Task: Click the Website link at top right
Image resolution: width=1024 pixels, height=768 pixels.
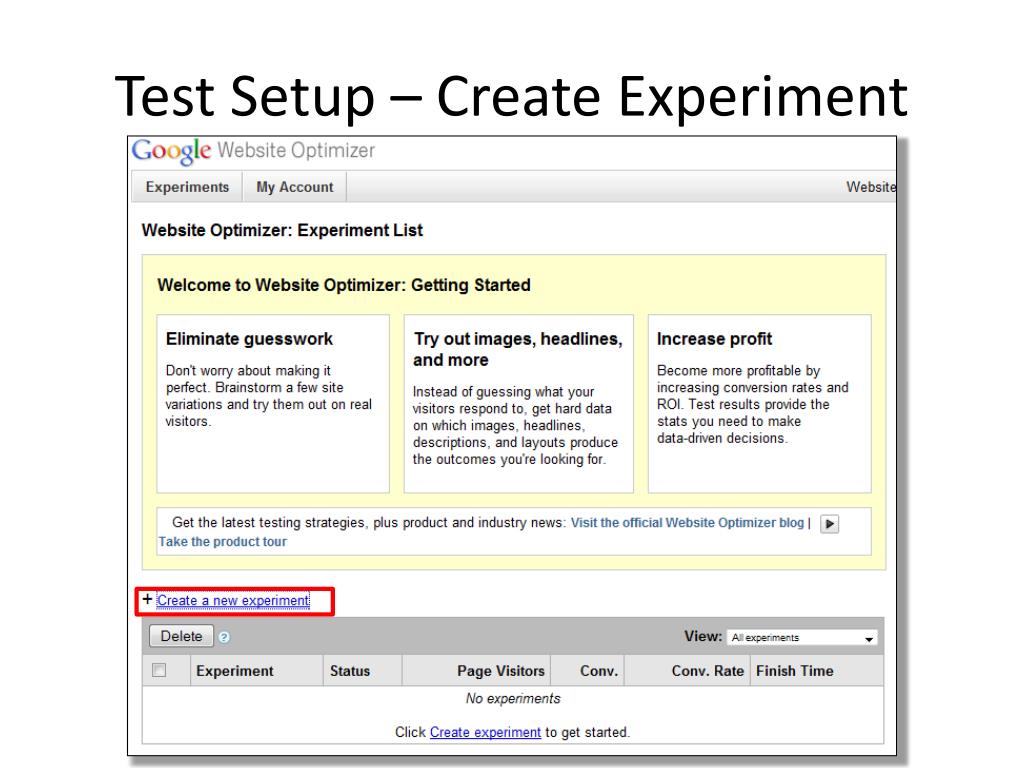Action: pos(871,187)
